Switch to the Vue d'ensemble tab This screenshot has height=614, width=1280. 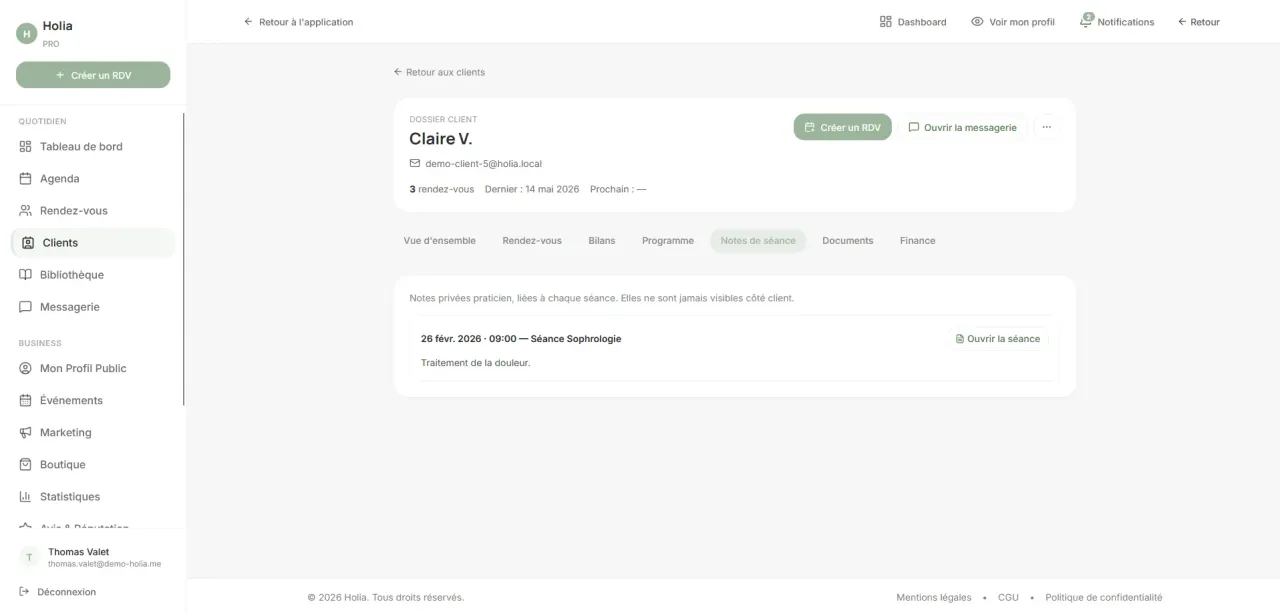click(x=440, y=241)
